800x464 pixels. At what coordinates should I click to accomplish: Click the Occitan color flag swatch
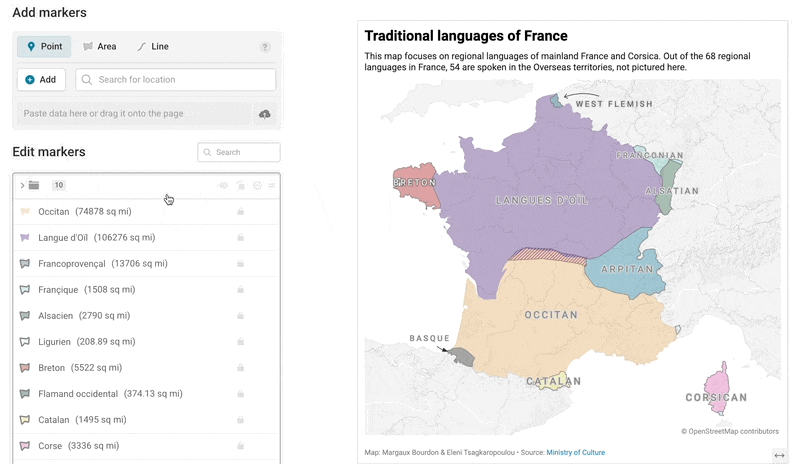click(x=24, y=211)
